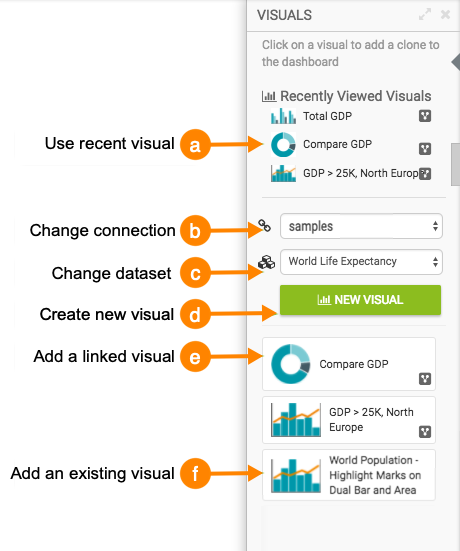
Task: Add World Population Highlight Marks visual
Action: click(349, 475)
